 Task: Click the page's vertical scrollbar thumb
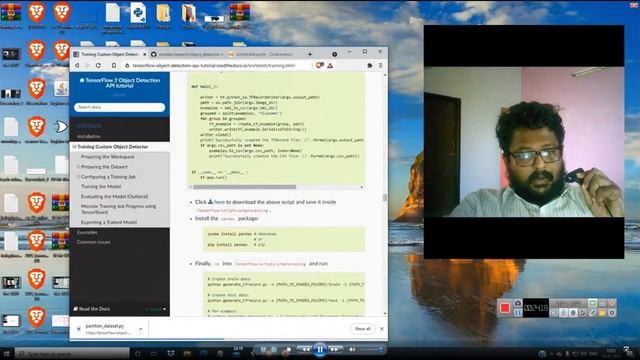tap(384, 198)
